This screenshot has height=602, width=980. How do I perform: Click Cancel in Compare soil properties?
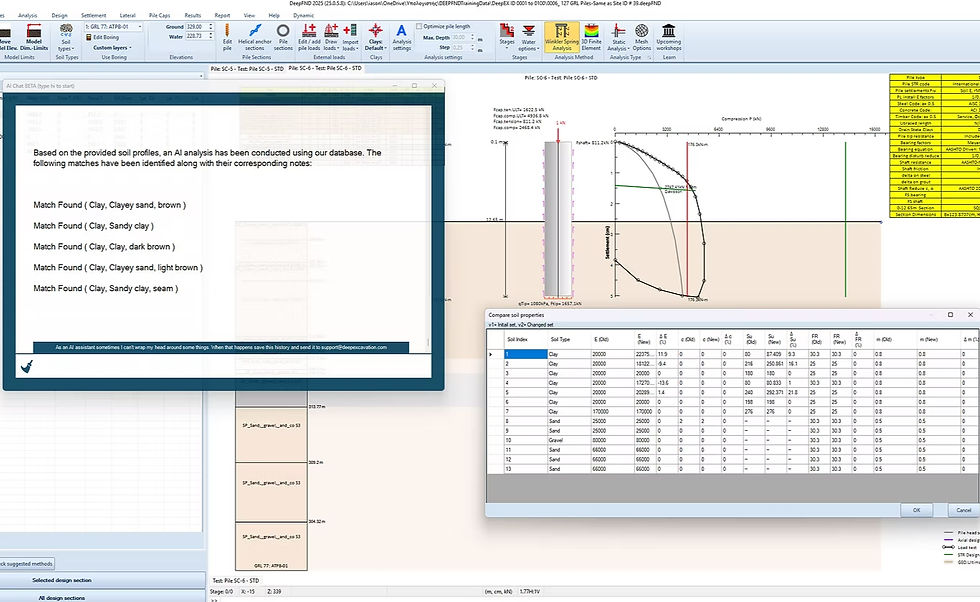[964, 510]
